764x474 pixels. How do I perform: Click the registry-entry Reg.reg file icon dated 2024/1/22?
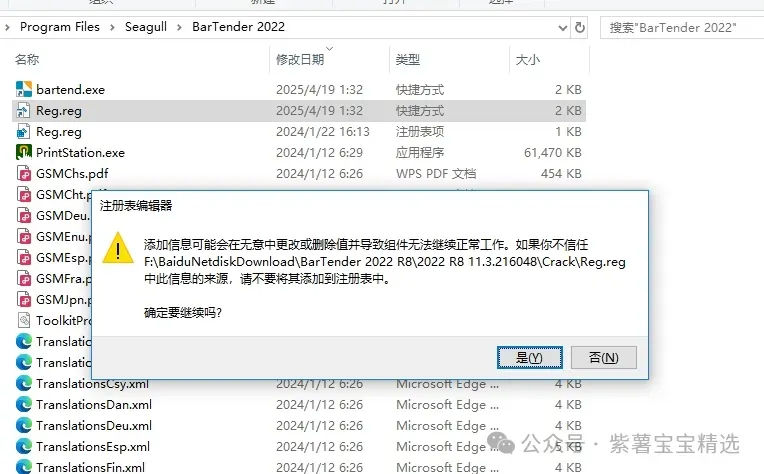pos(24,132)
